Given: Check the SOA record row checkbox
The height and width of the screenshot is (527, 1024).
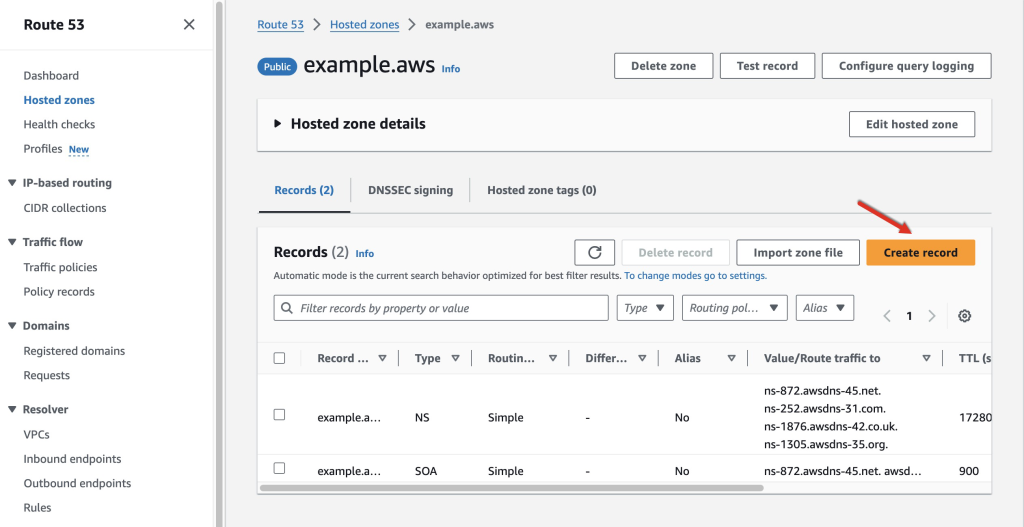Looking at the screenshot, I should [280, 468].
